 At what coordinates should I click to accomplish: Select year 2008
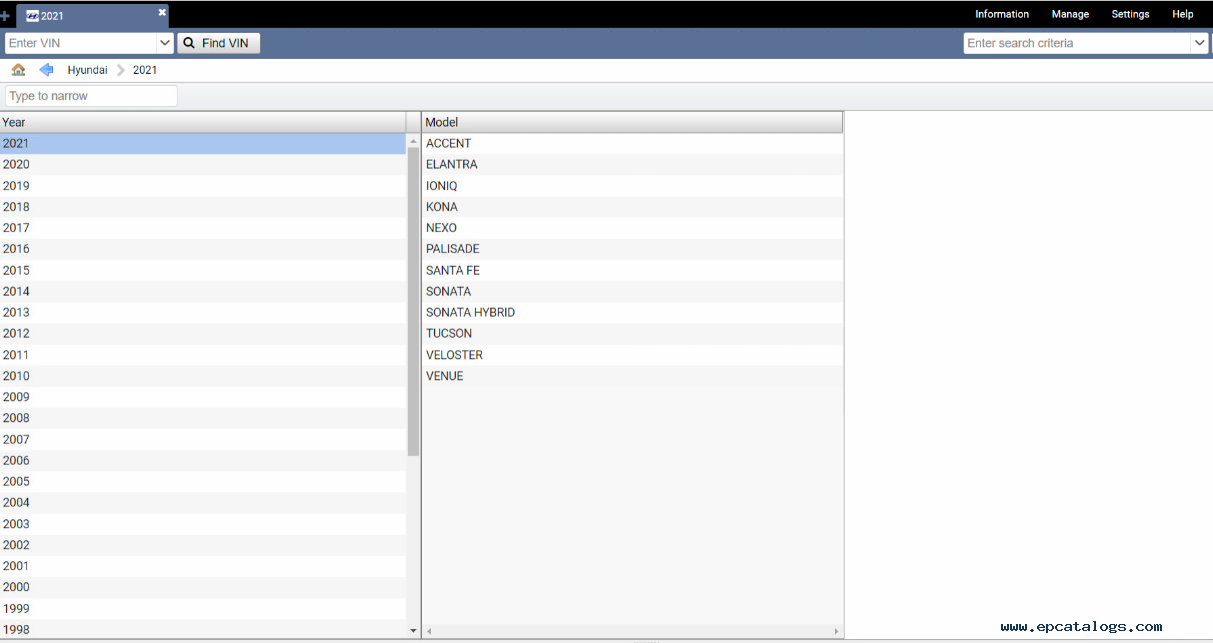[x=203, y=418]
